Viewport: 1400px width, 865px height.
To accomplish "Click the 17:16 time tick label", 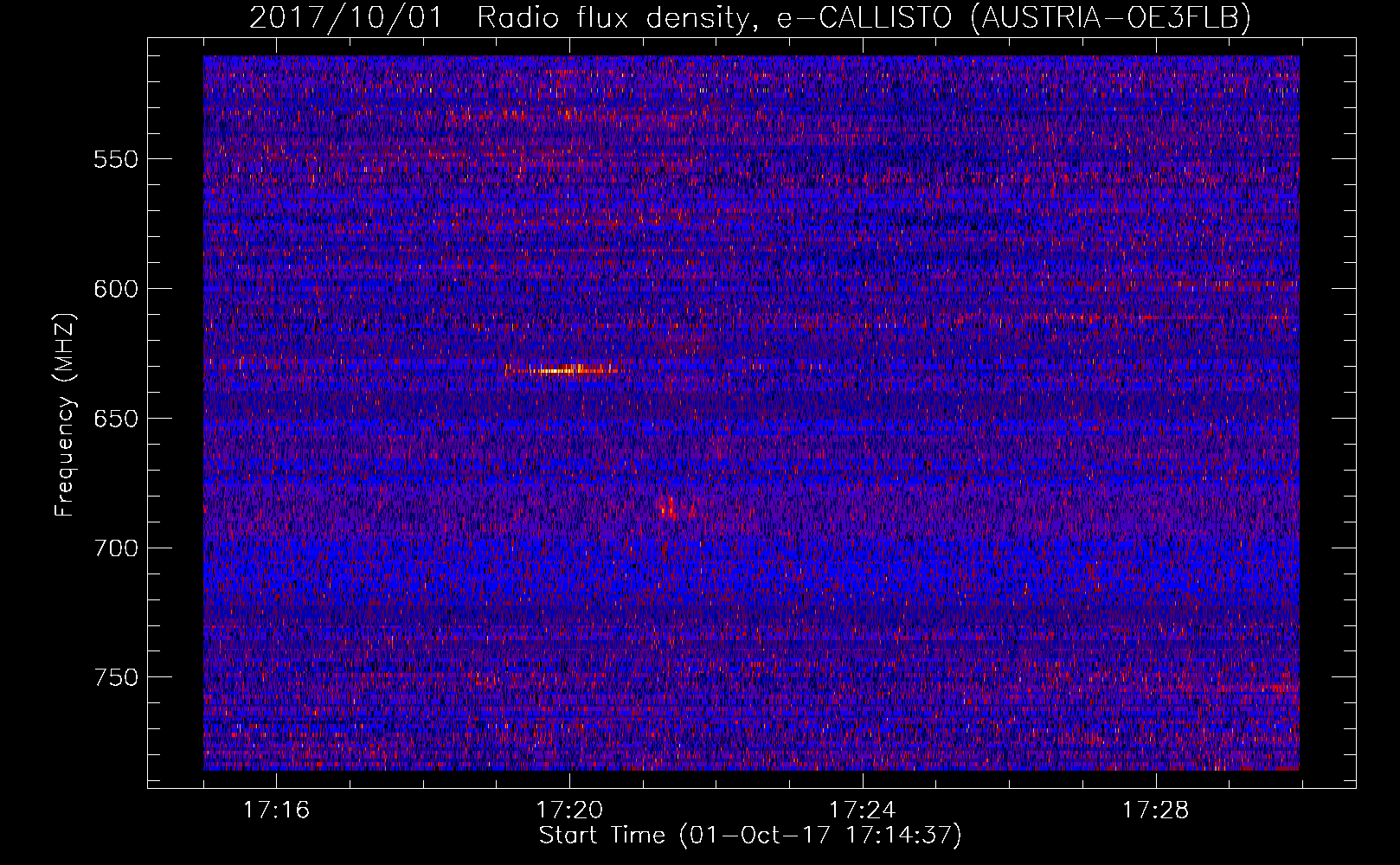I will [276, 811].
